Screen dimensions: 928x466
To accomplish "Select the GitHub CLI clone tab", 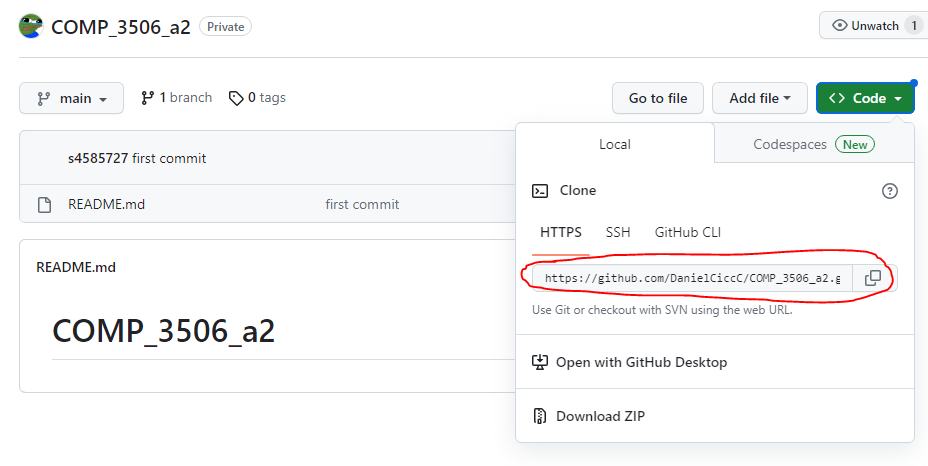I will coord(687,232).
